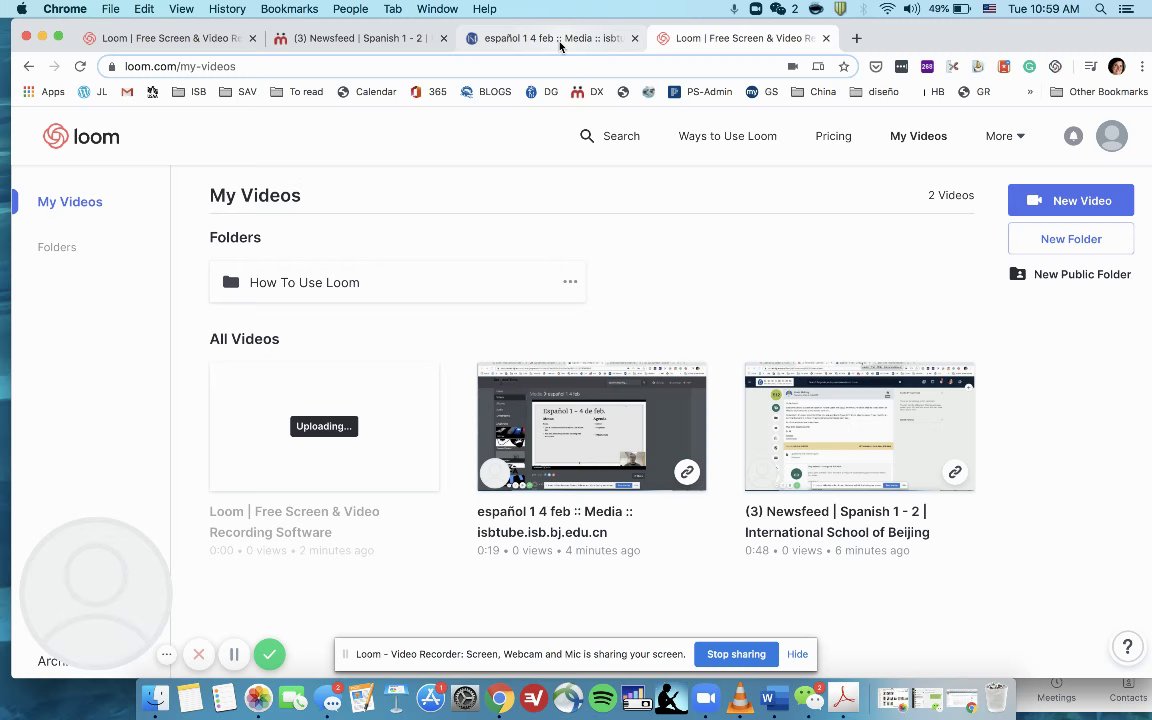Image resolution: width=1152 pixels, height=720 pixels.
Task: Click the help question mark button
Action: (1127, 647)
